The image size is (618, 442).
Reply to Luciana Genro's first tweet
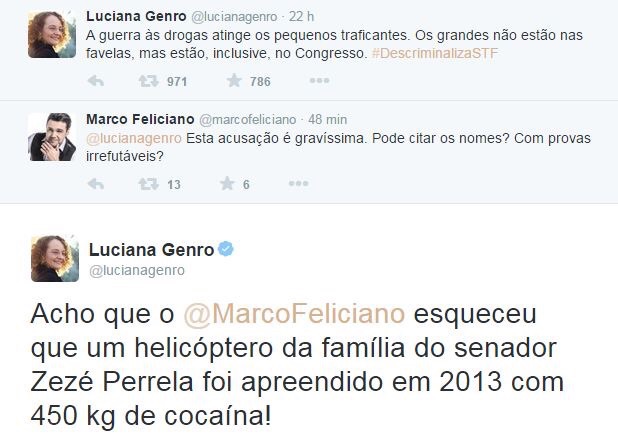97,81
